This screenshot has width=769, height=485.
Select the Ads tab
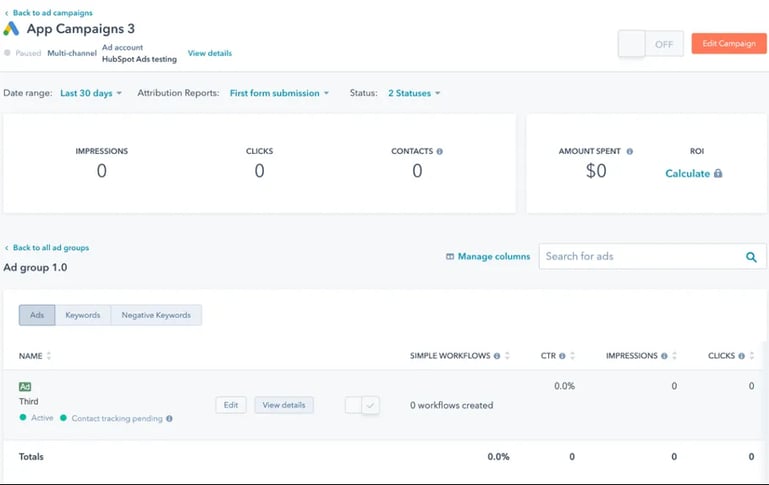[x=37, y=315]
